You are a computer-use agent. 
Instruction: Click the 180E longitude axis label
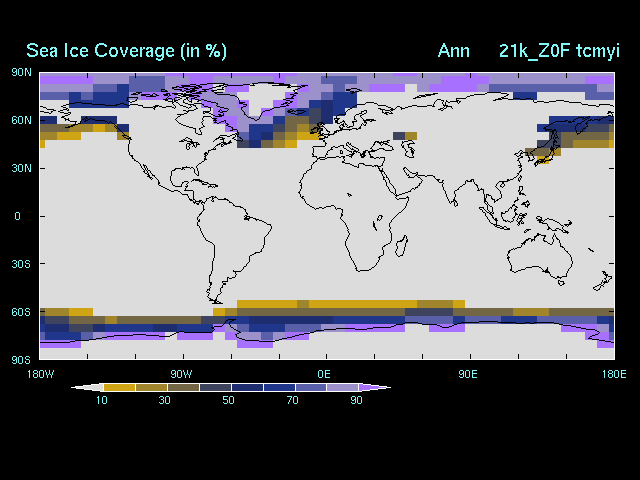click(x=614, y=374)
